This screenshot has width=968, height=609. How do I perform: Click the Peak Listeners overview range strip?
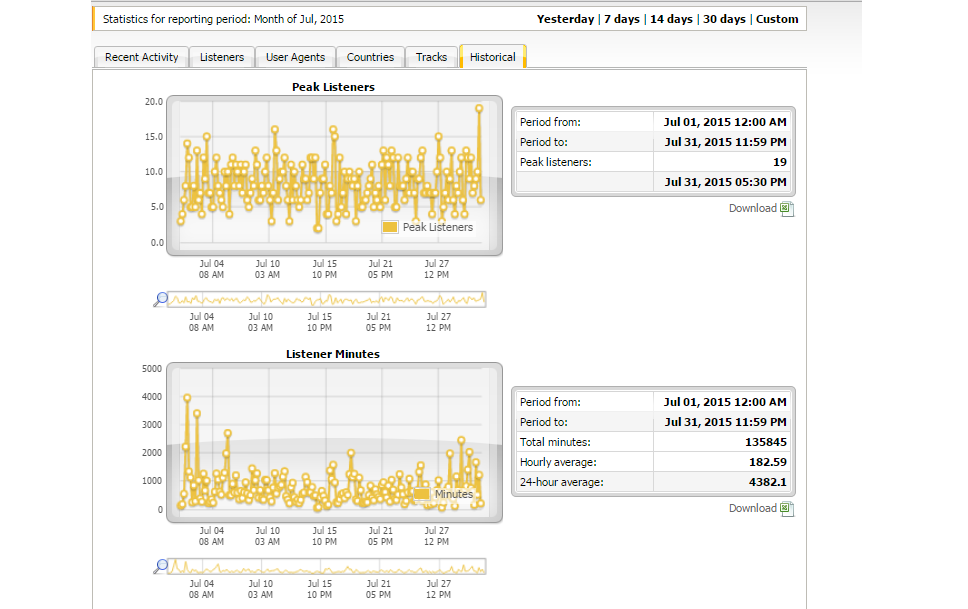click(327, 300)
